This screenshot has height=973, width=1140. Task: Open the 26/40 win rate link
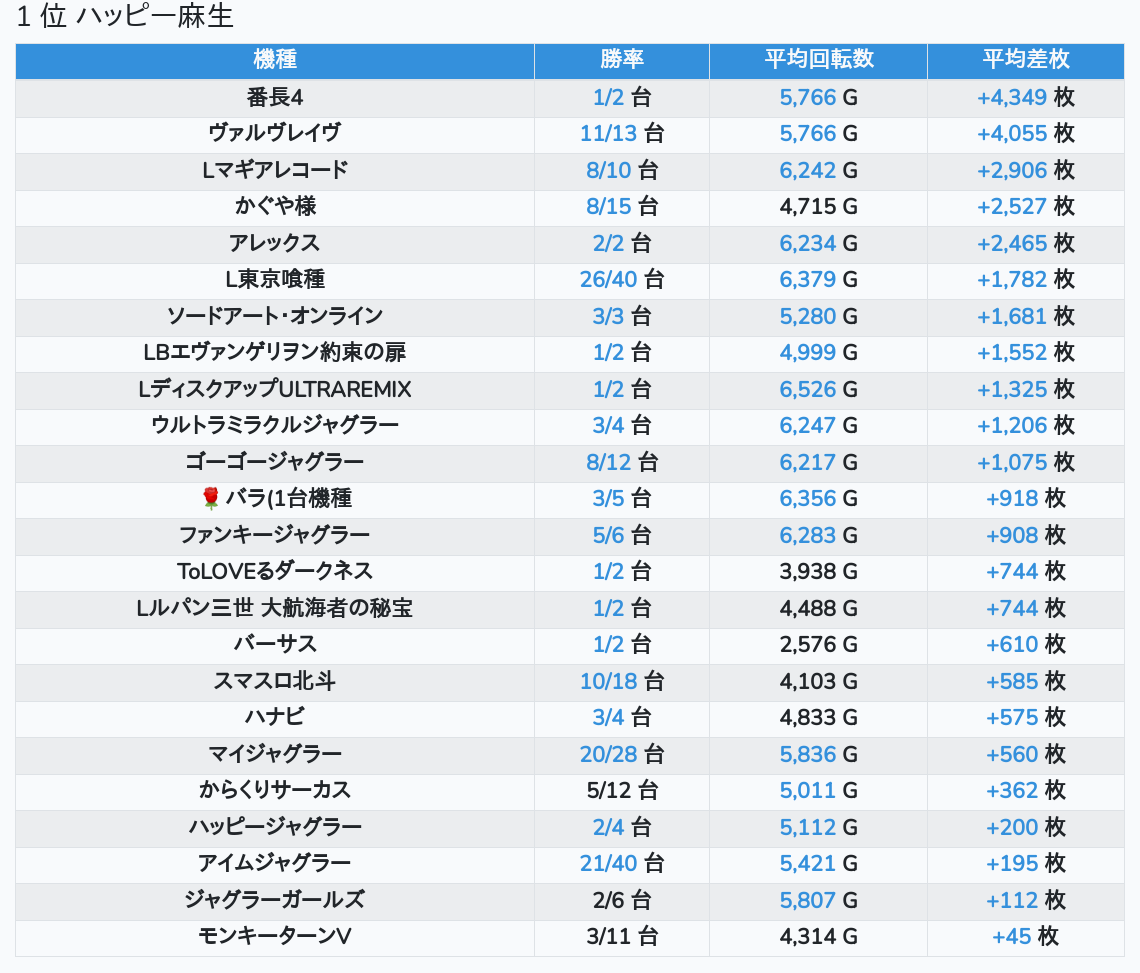click(608, 279)
